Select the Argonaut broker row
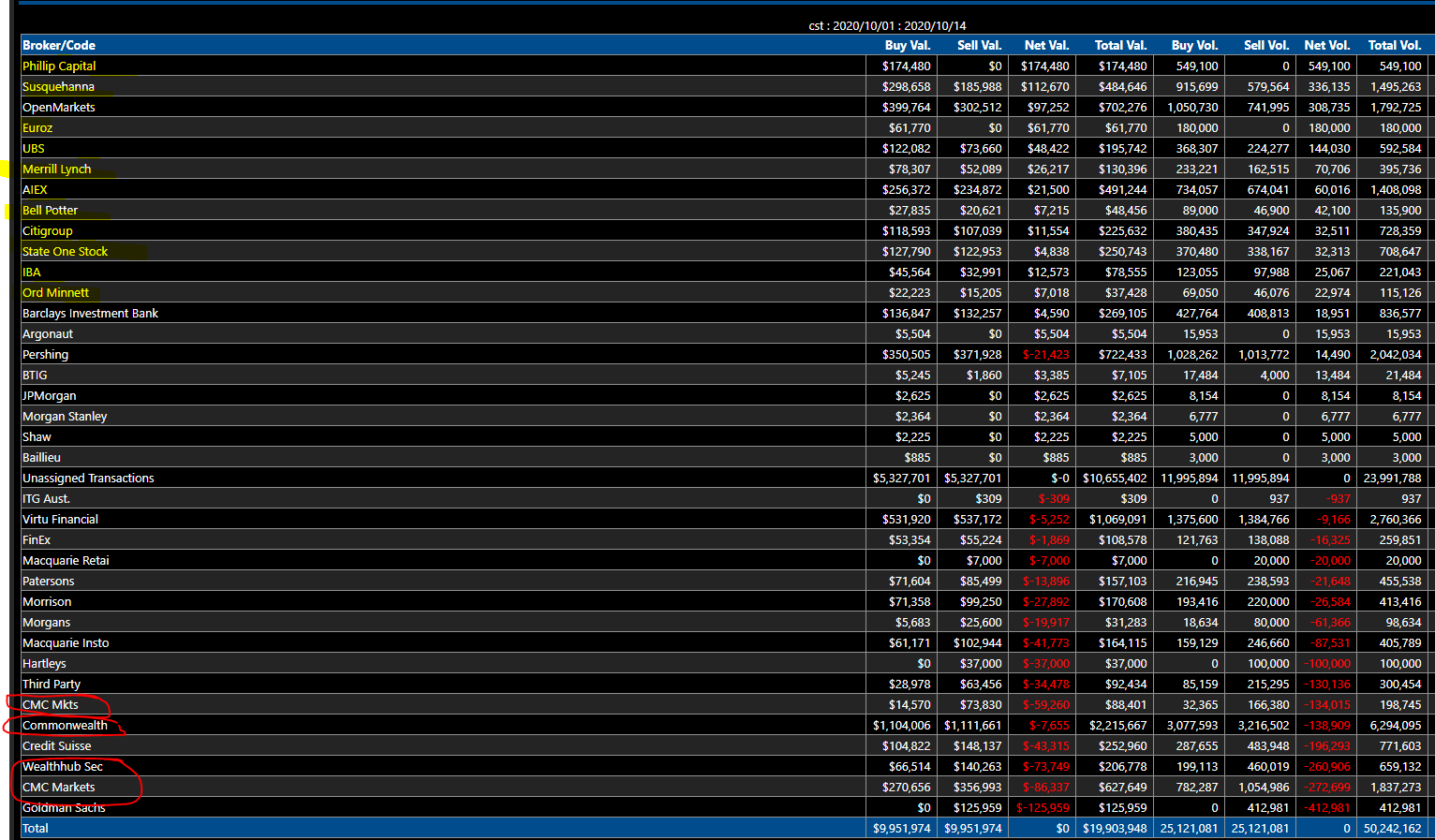Viewport: 1435px width, 840px height. (x=727, y=333)
